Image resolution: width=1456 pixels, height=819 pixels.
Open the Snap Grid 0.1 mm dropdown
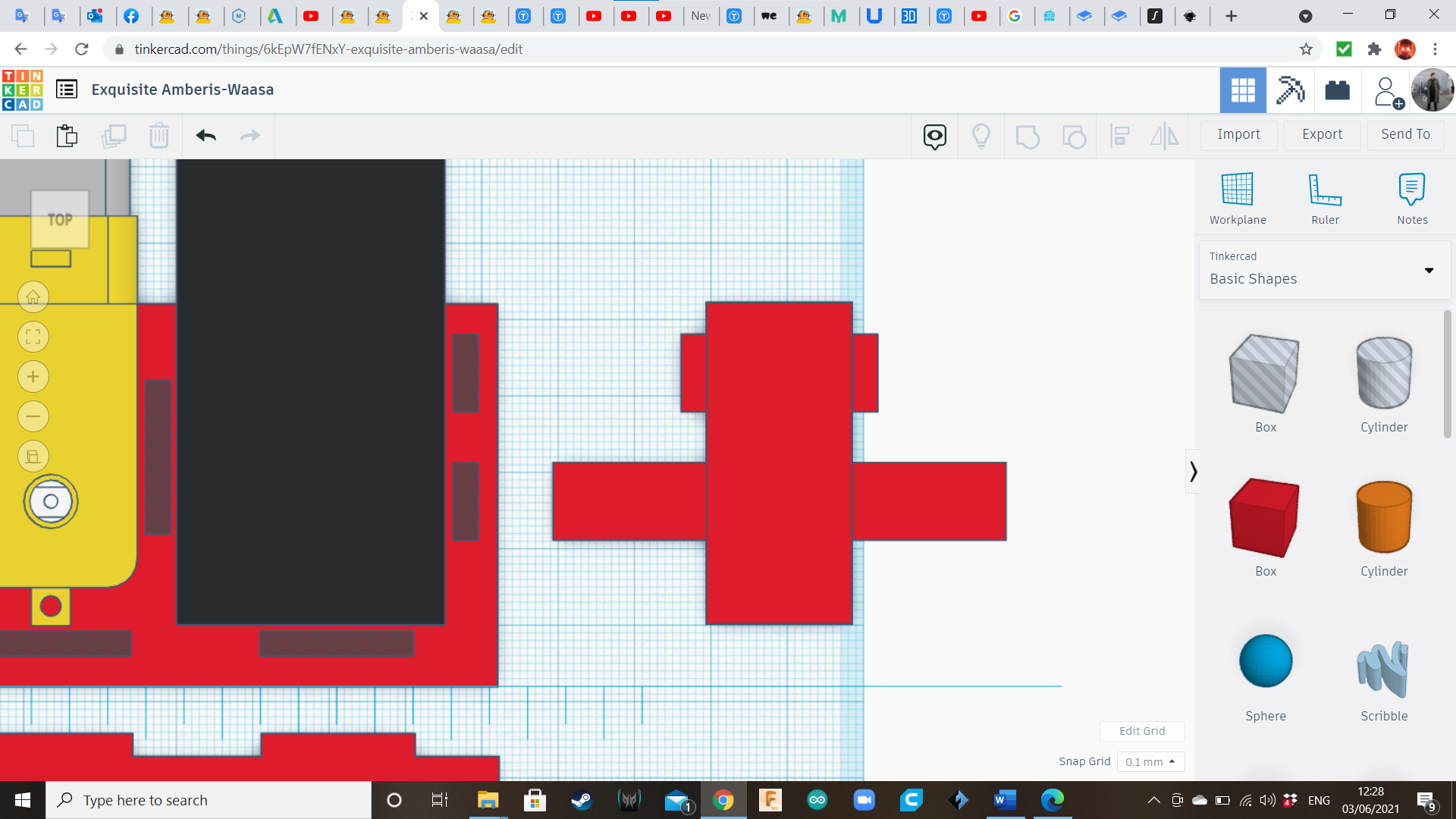(x=1150, y=761)
